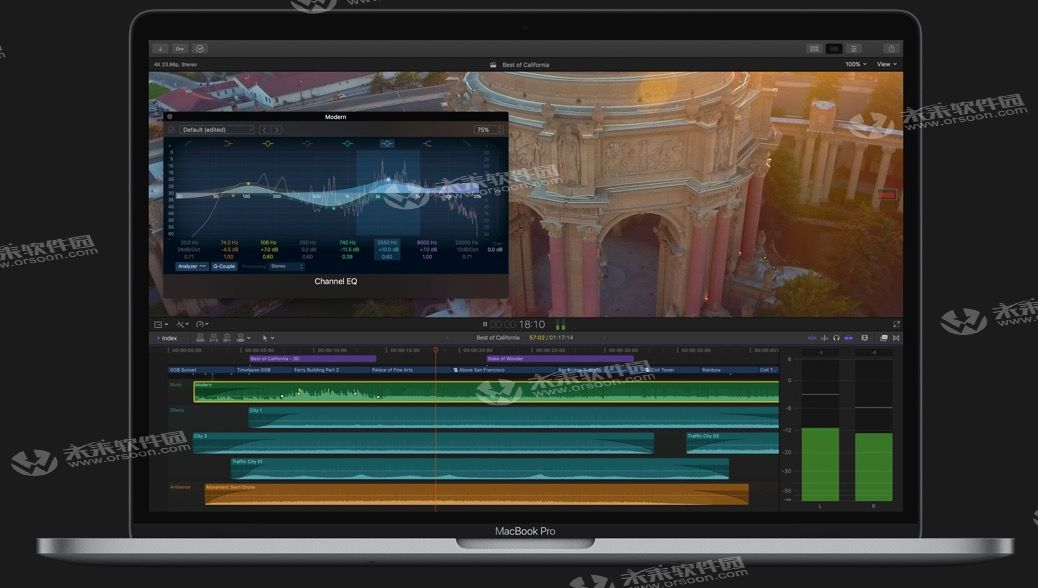Click the viewer audio meter icon
This screenshot has height=588, width=1038.
click(560, 324)
